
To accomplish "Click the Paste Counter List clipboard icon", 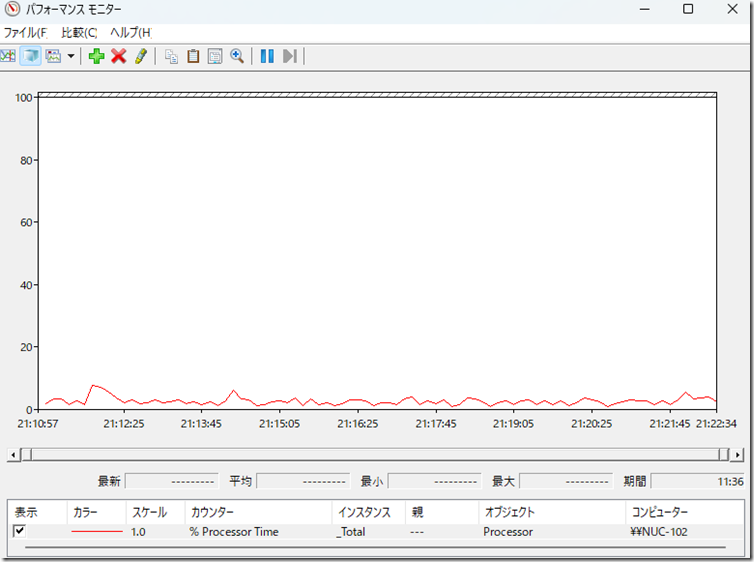I will tap(193, 56).
